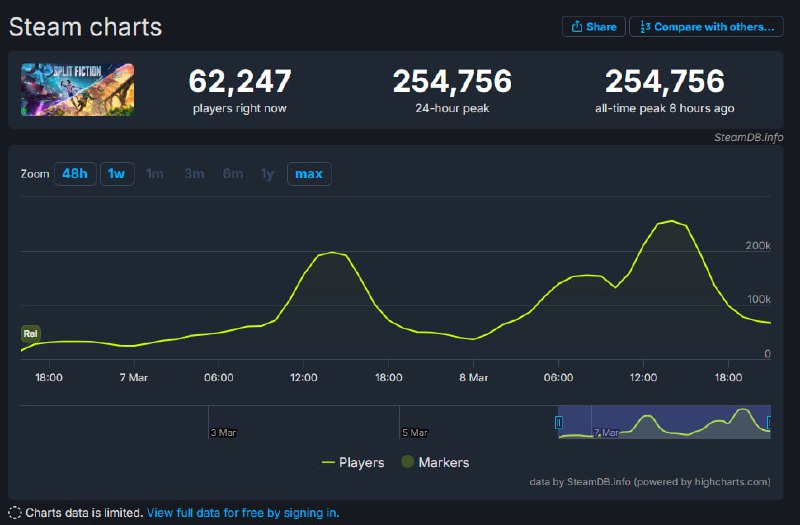This screenshot has width=800, height=525.
Task: Open the sign-in link for full data
Action: 243,513
